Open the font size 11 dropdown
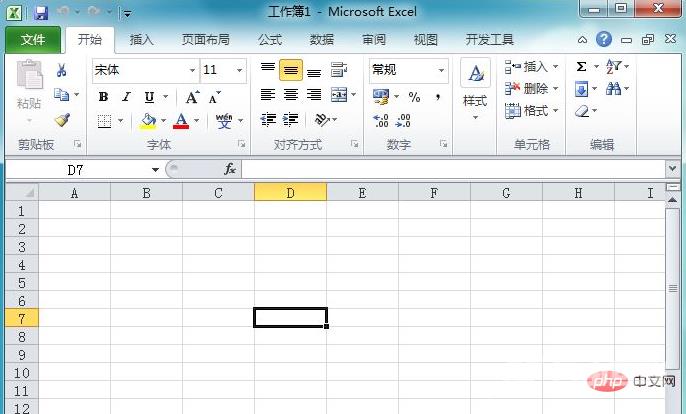Viewport: 686px width, 414px height. [x=239, y=70]
